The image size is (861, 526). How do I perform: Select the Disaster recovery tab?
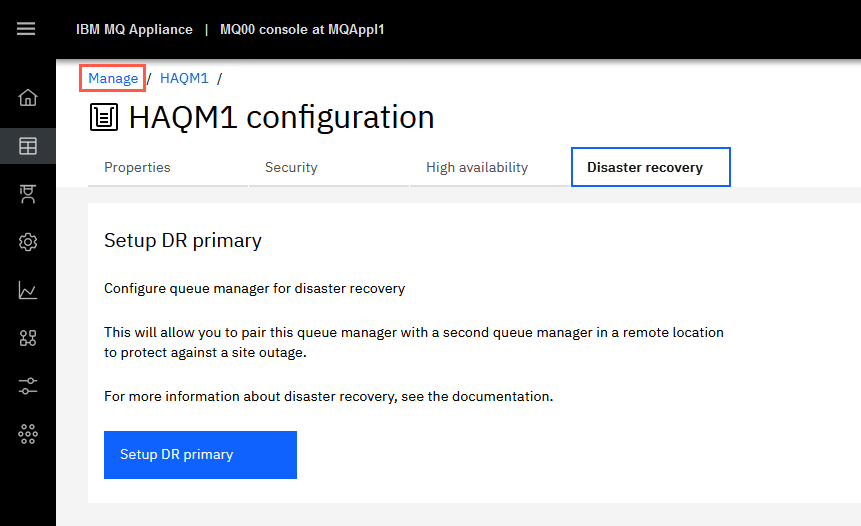tap(651, 167)
